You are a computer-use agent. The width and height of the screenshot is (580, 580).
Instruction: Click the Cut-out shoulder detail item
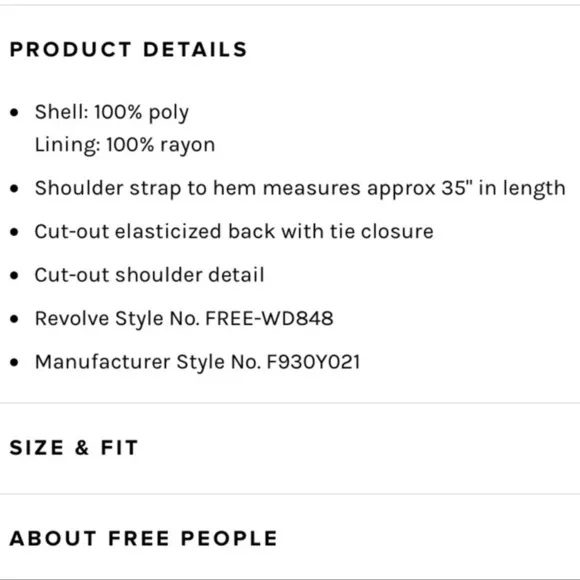coord(149,275)
